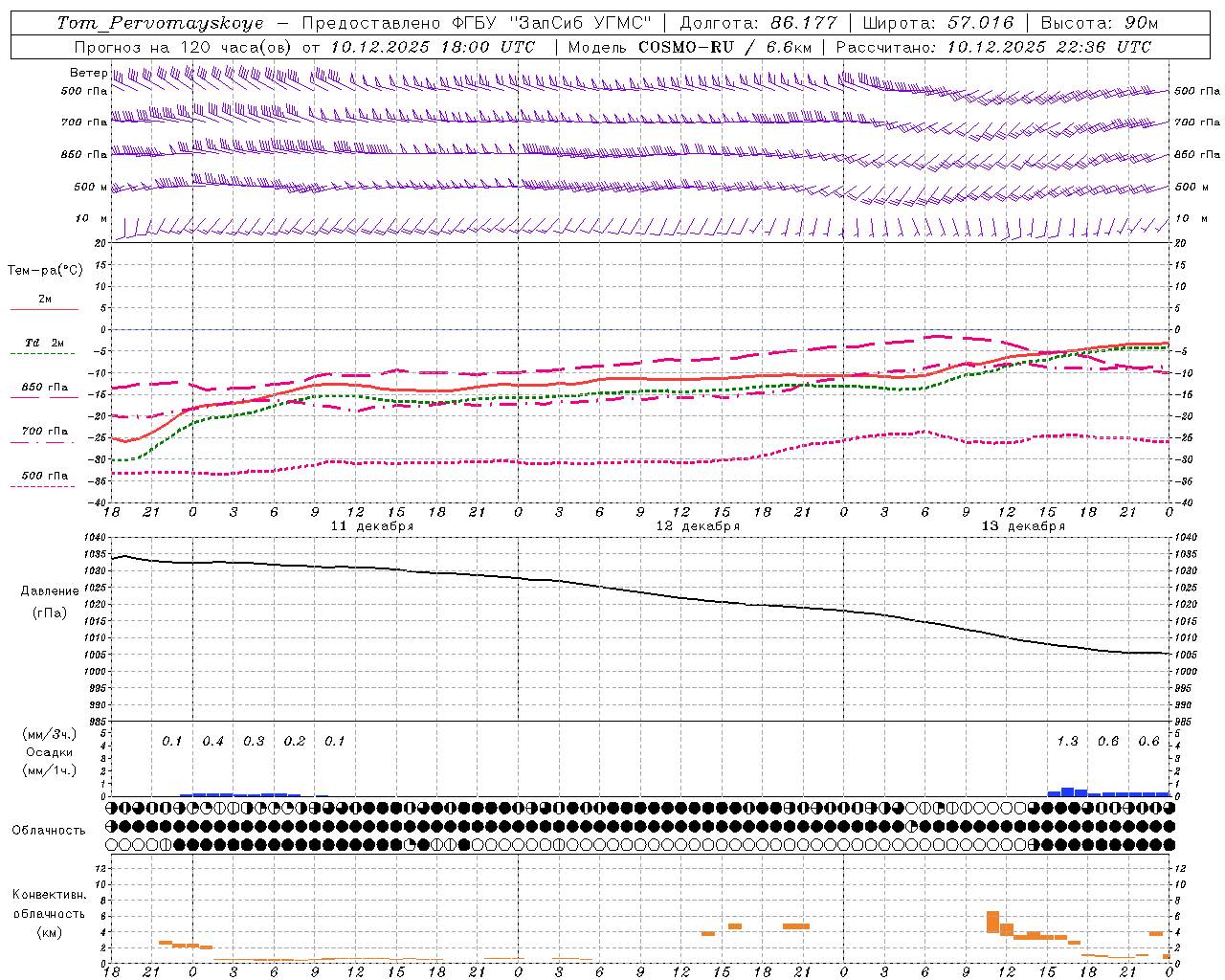1225x980 pixels.
Task: Click the Облачность cloud cover label
Action: (x=49, y=831)
